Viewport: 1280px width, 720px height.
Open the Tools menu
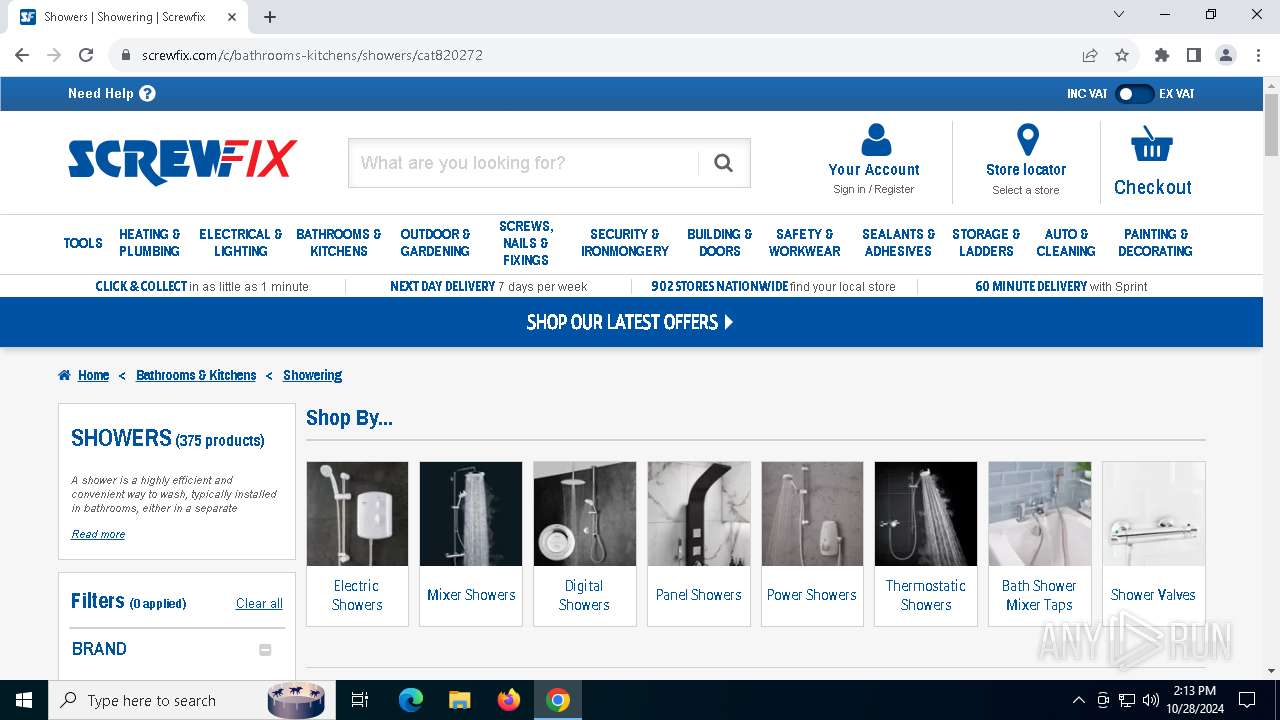[x=83, y=243]
